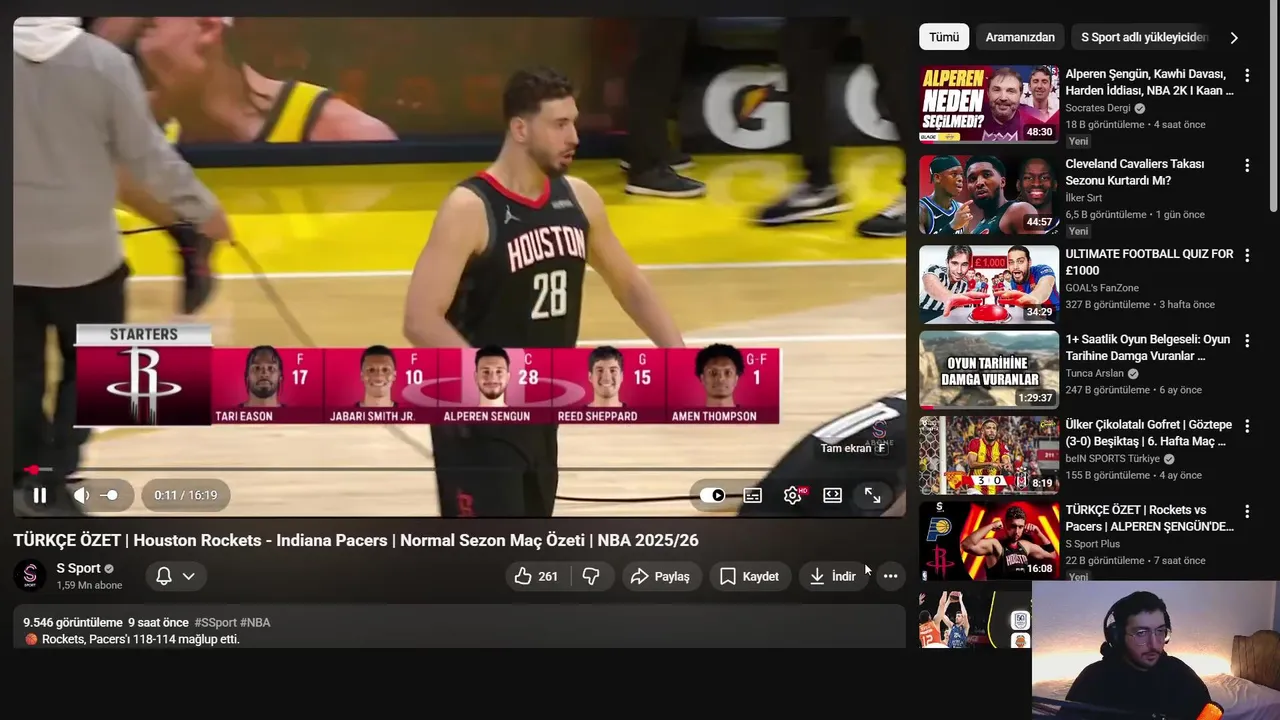Open video settings gear icon
The height and width of the screenshot is (720, 1280).
pos(793,495)
